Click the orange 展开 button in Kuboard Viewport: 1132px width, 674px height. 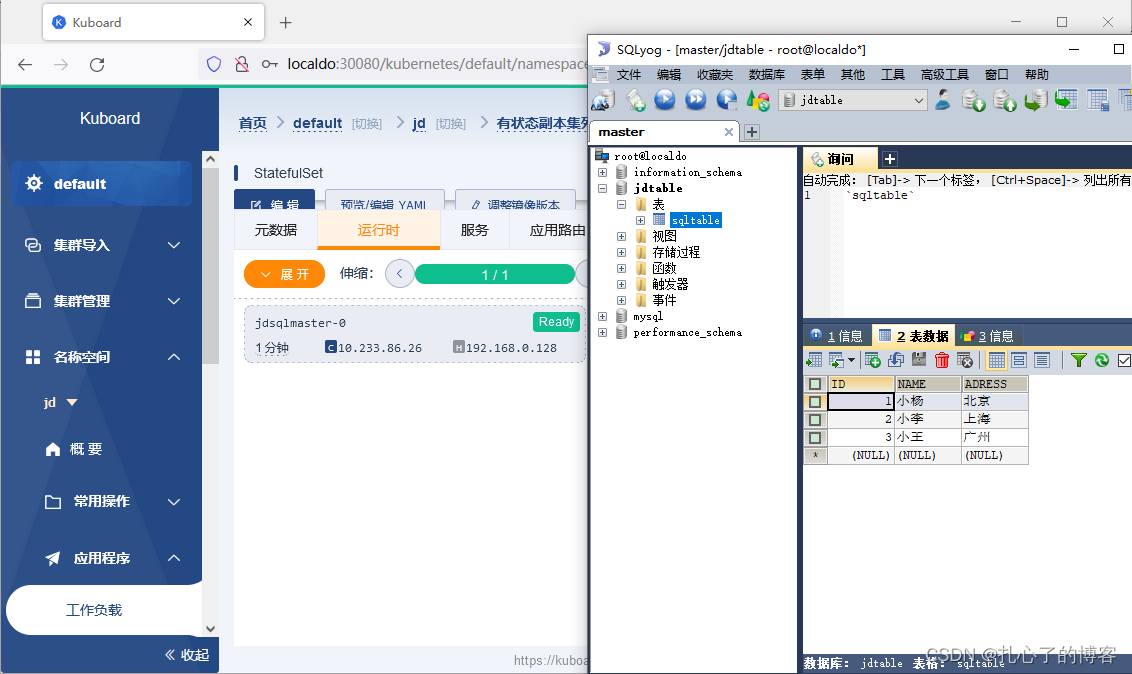click(284, 273)
